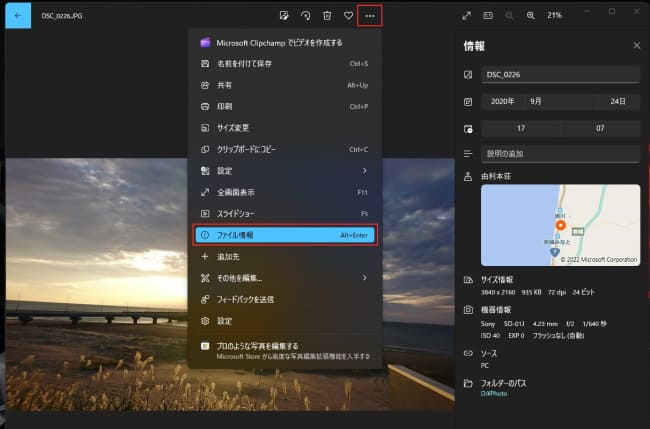650x429 pixels.
Task: Open 設定 with gear icon in menu
Action: click(x=285, y=321)
